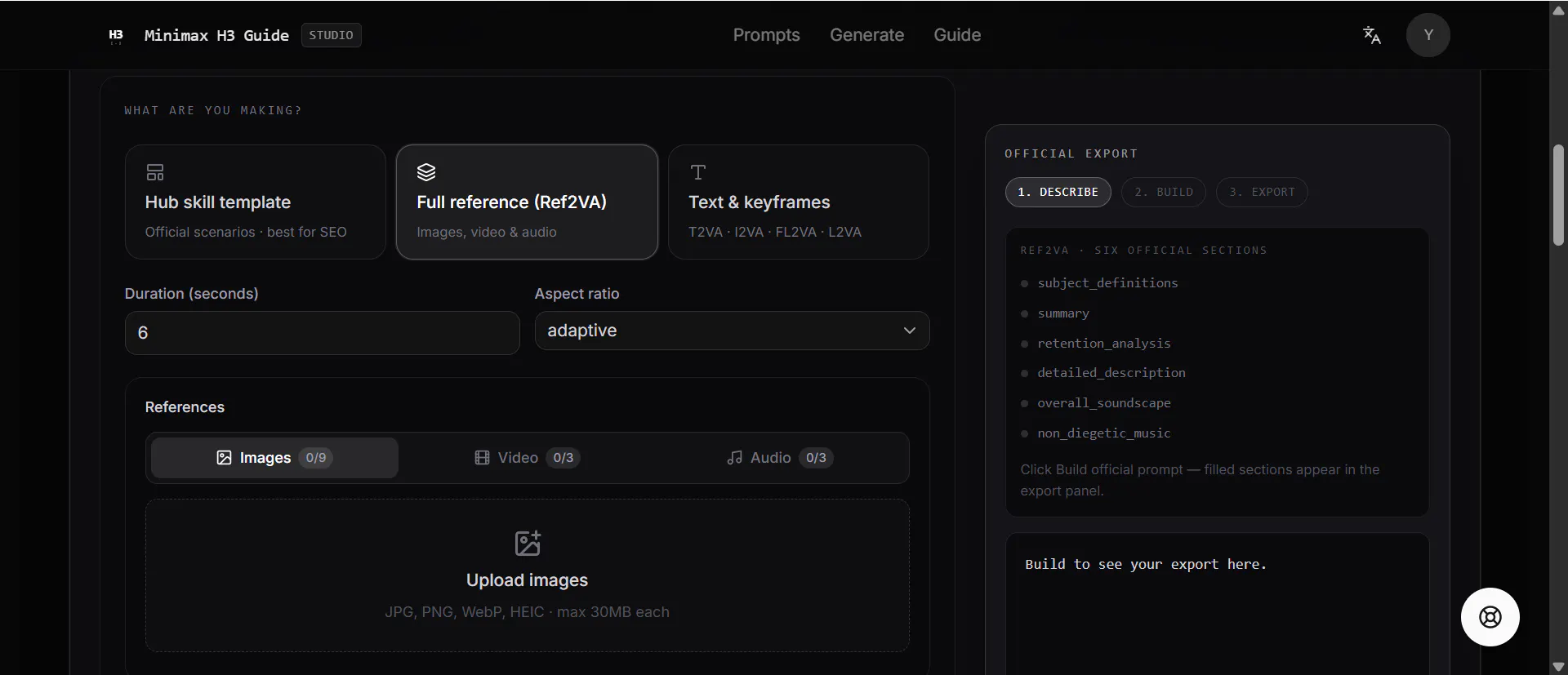Screen dimensions: 1568x675
Task: Click the upload image plus icon
Action: coord(528,543)
